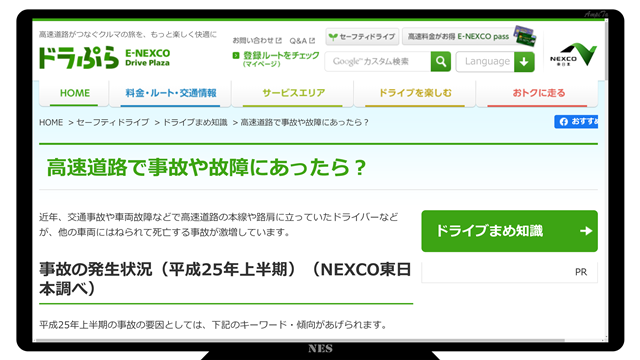Viewport: 640px width, 360px height.
Task: Open the ドライブを楽しむ tab
Action: (415, 93)
